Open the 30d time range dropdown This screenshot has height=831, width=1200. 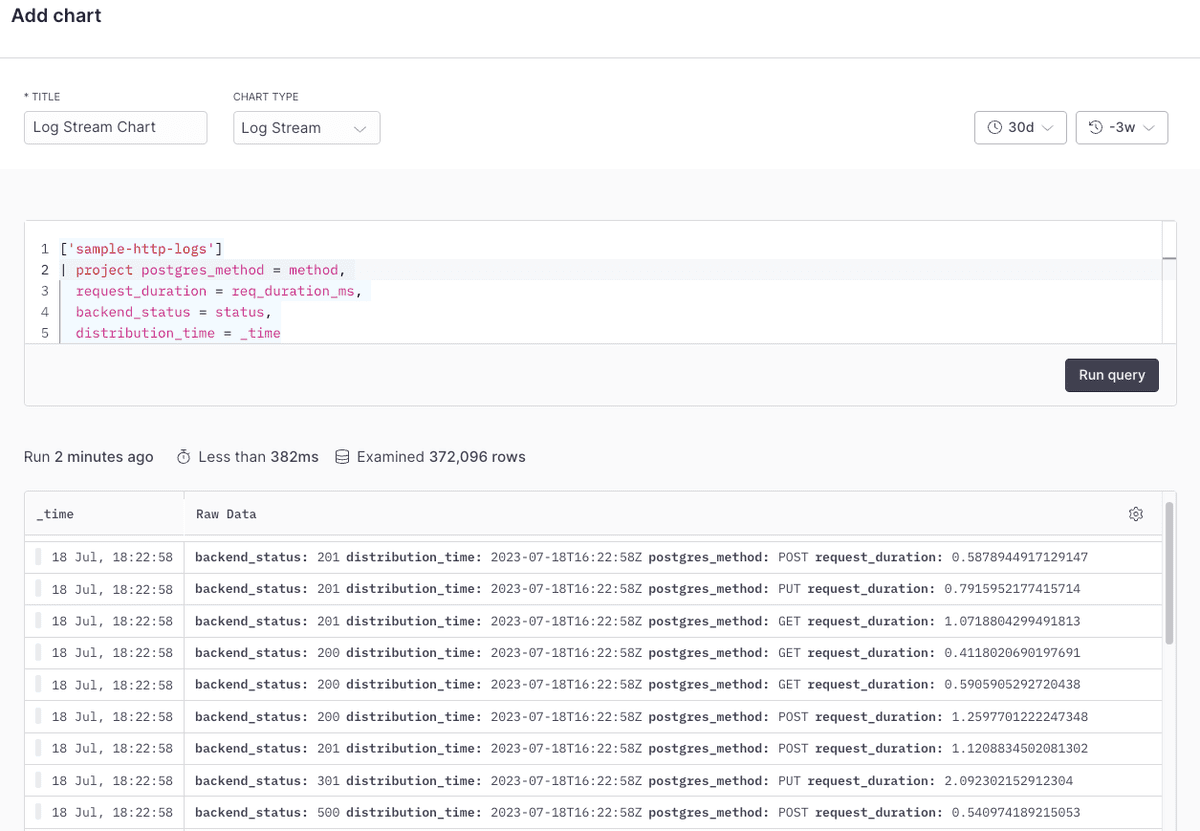click(1020, 127)
